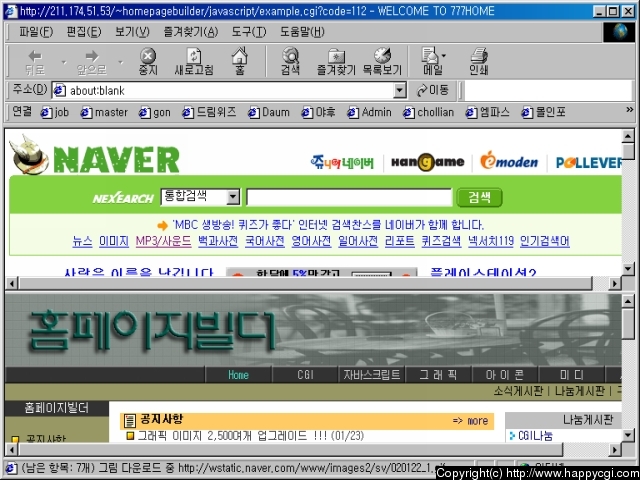Open the MP3/사운드 search link
This screenshot has width=640, height=480.
tap(163, 241)
